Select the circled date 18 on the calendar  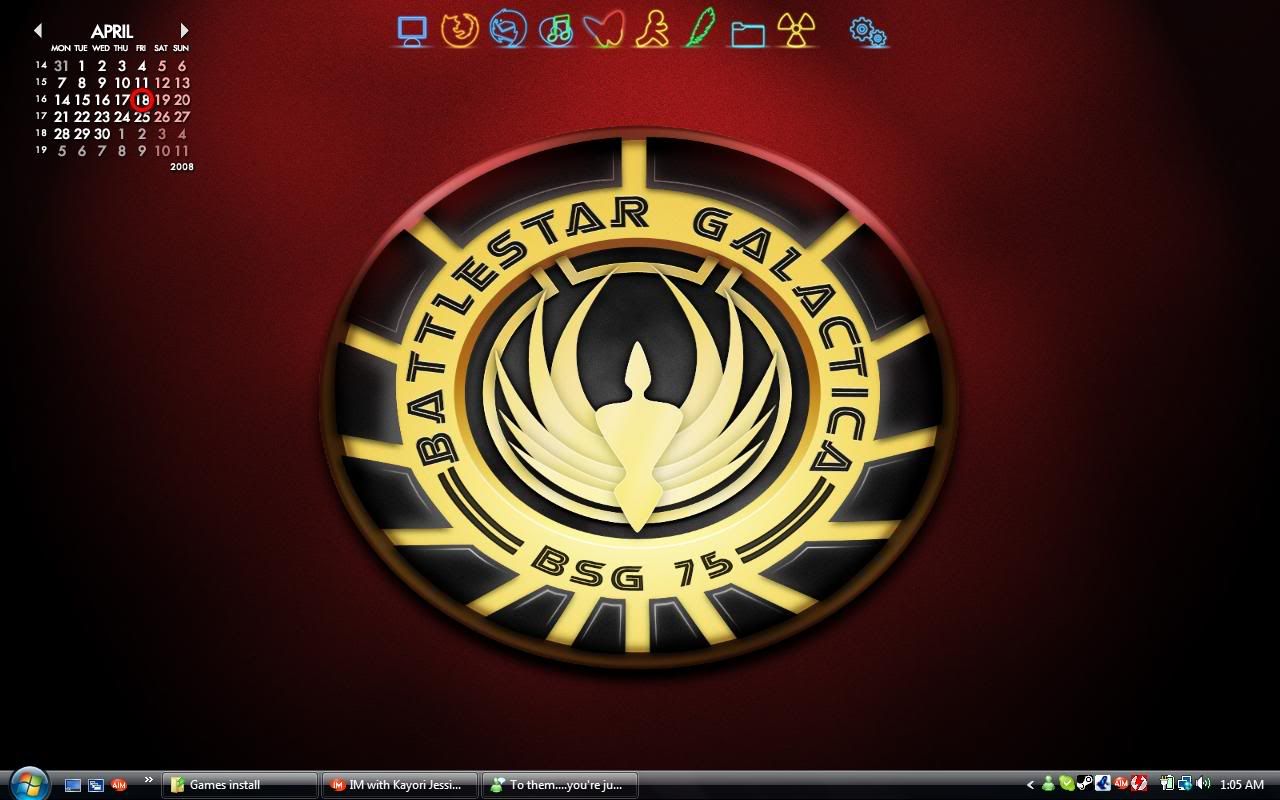coord(142,100)
